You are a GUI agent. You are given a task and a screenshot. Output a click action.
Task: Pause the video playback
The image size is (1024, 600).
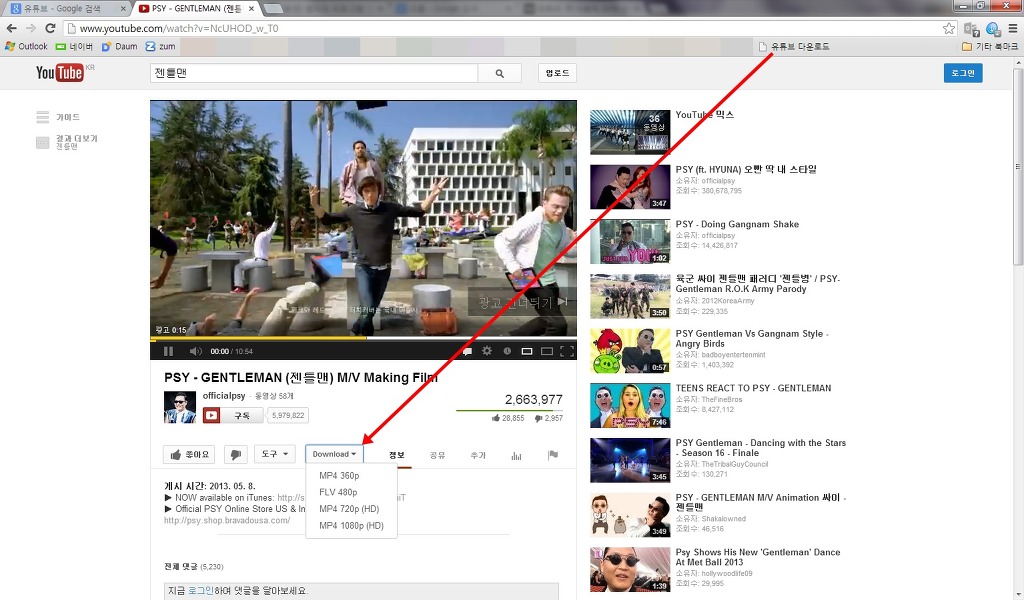click(168, 351)
